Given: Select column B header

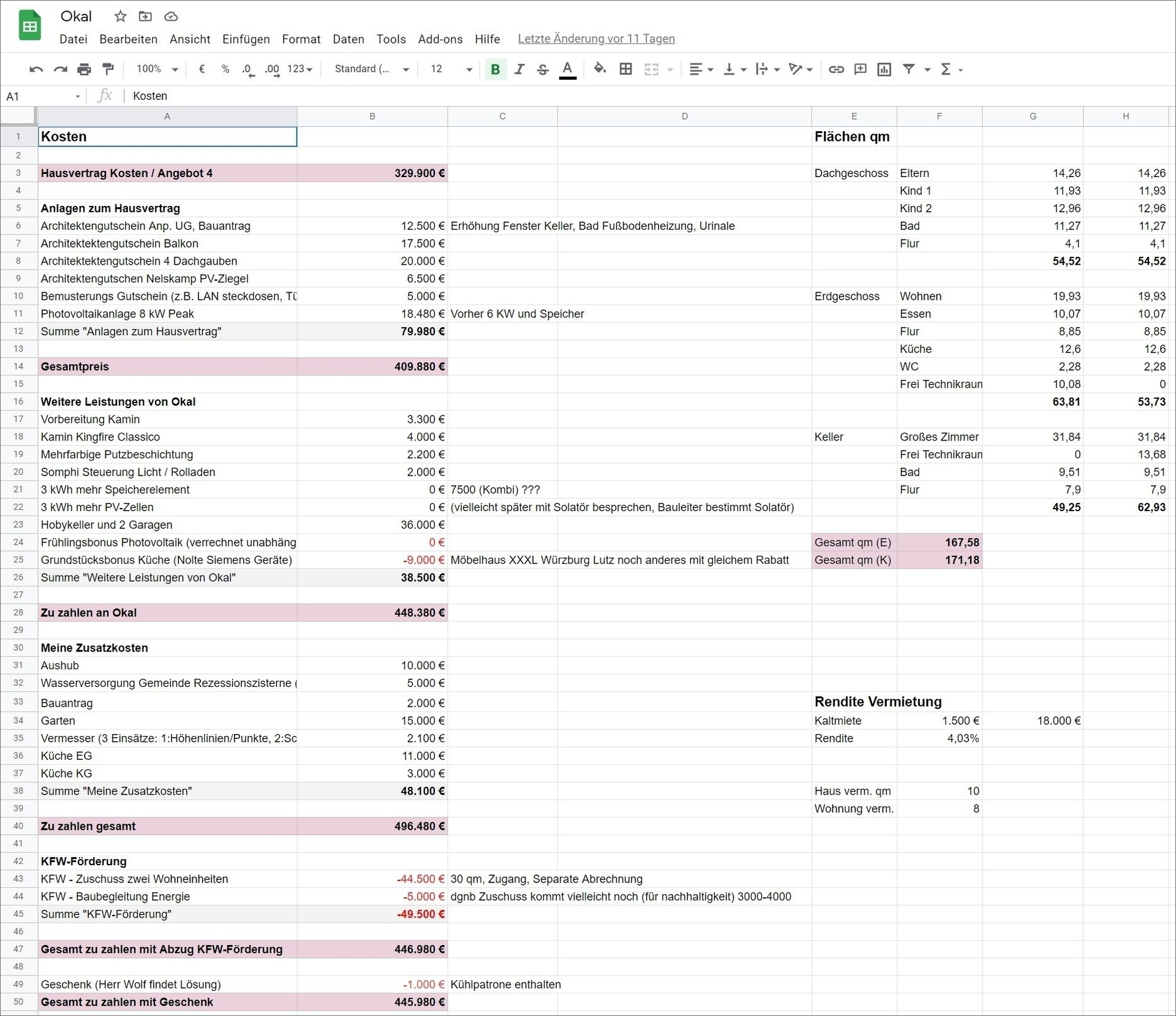Looking at the screenshot, I should pyautogui.click(x=372, y=116).
